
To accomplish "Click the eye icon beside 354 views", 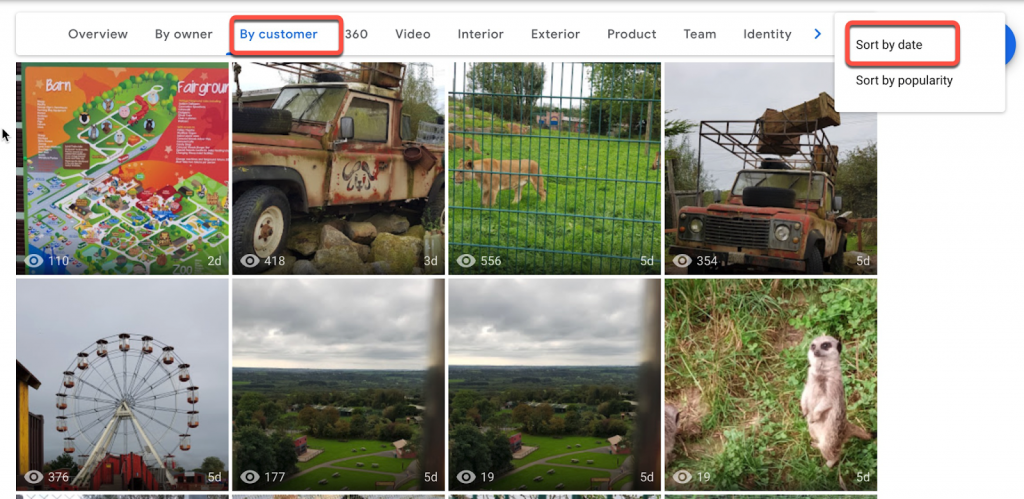I will pos(682,261).
